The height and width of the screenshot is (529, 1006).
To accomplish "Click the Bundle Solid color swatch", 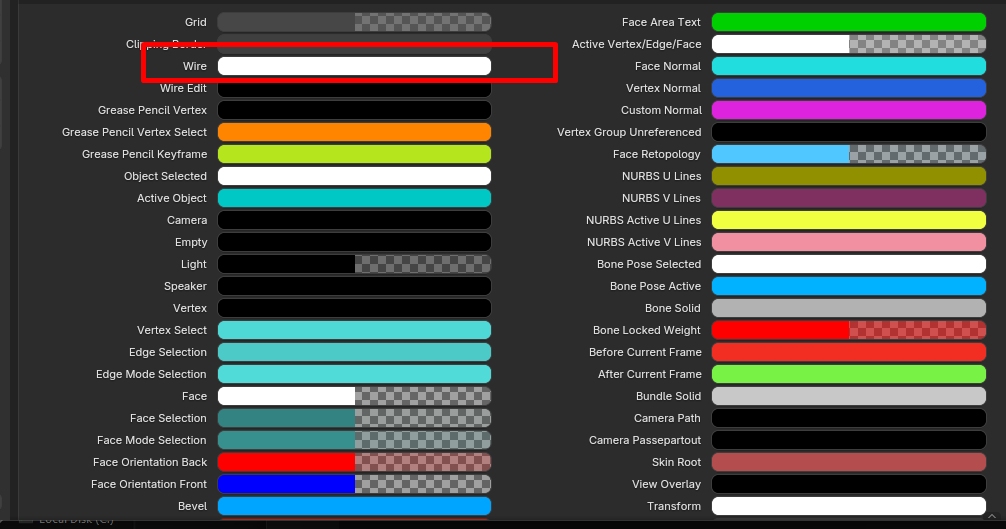I will [849, 396].
